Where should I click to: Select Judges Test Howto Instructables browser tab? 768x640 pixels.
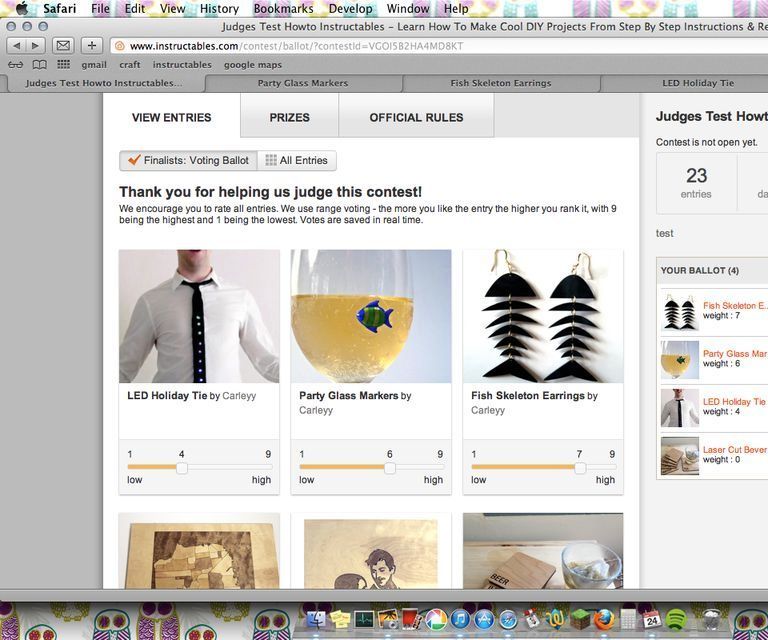point(104,83)
